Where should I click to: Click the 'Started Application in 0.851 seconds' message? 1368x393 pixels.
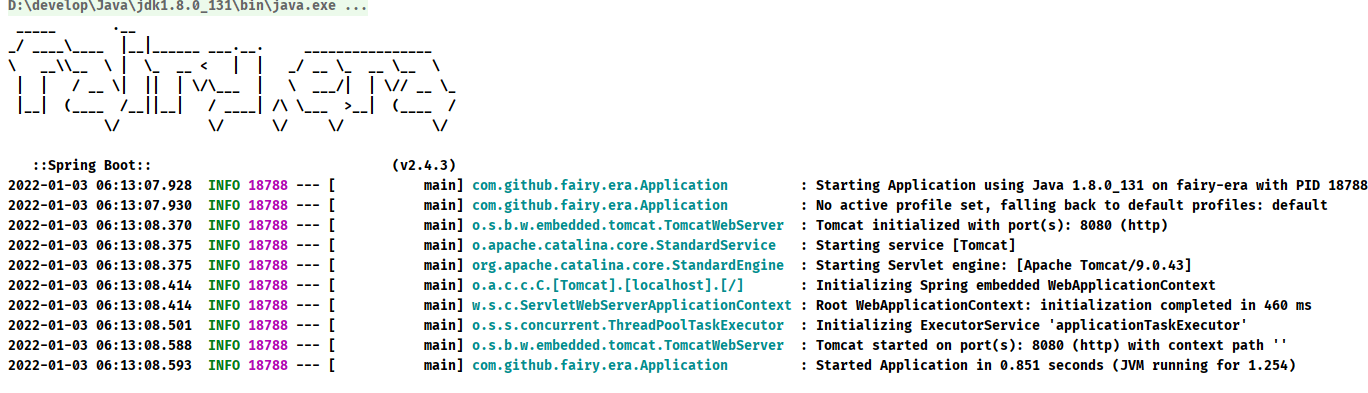coord(1055,365)
